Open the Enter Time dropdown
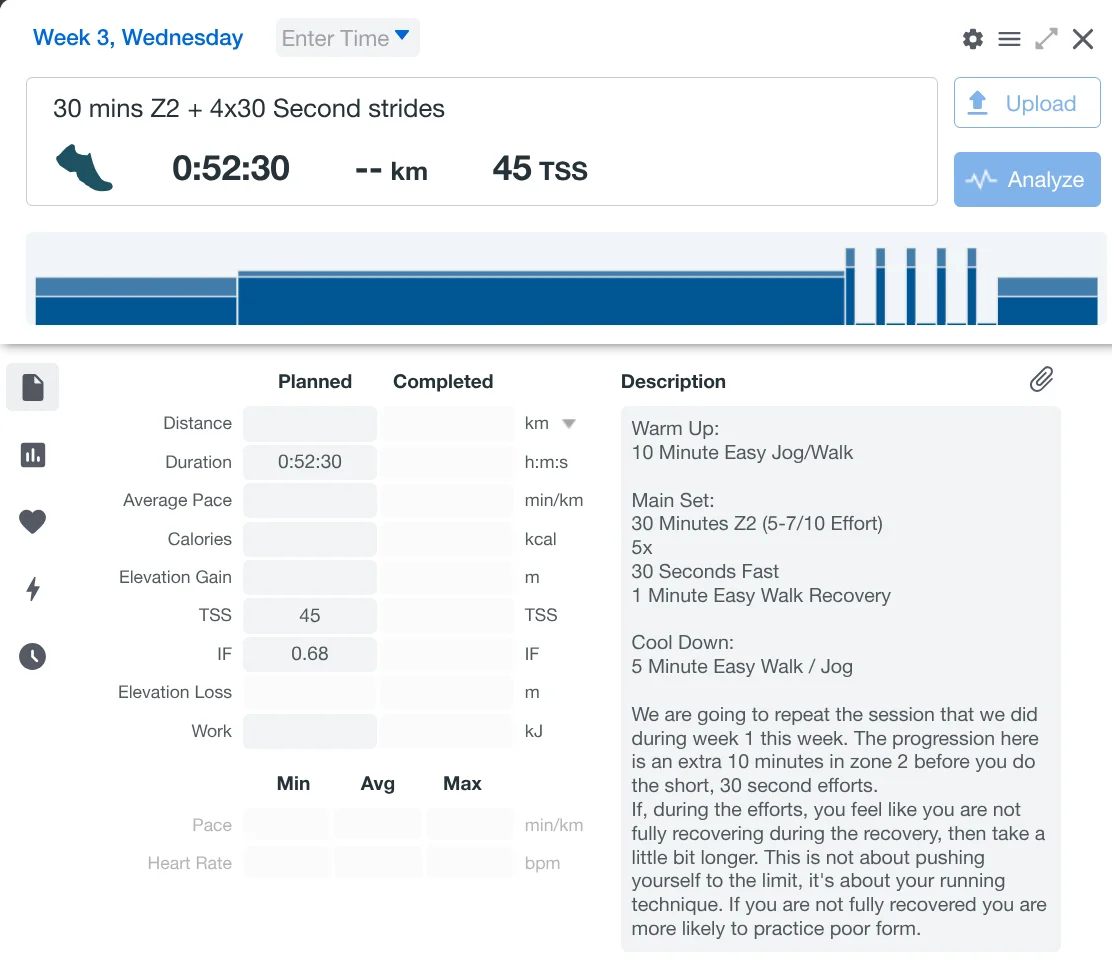Viewport: 1112px width, 960px height. pos(347,38)
